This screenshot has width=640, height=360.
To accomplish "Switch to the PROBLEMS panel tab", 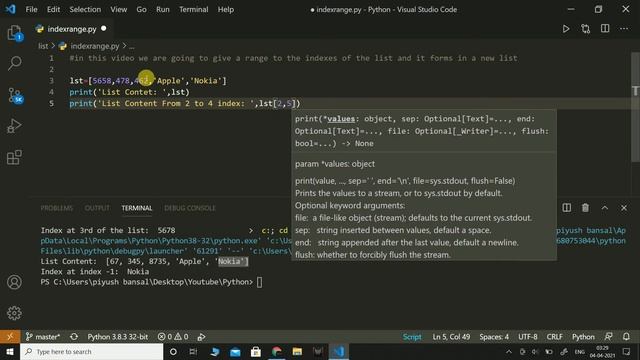I will coord(56,208).
